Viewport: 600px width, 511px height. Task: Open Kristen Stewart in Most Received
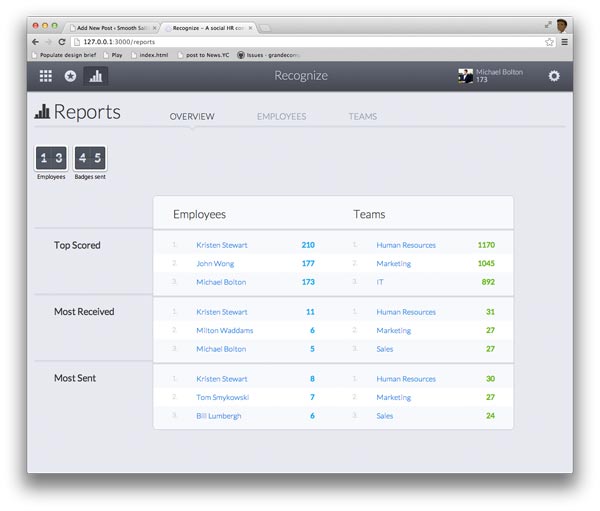pos(222,312)
